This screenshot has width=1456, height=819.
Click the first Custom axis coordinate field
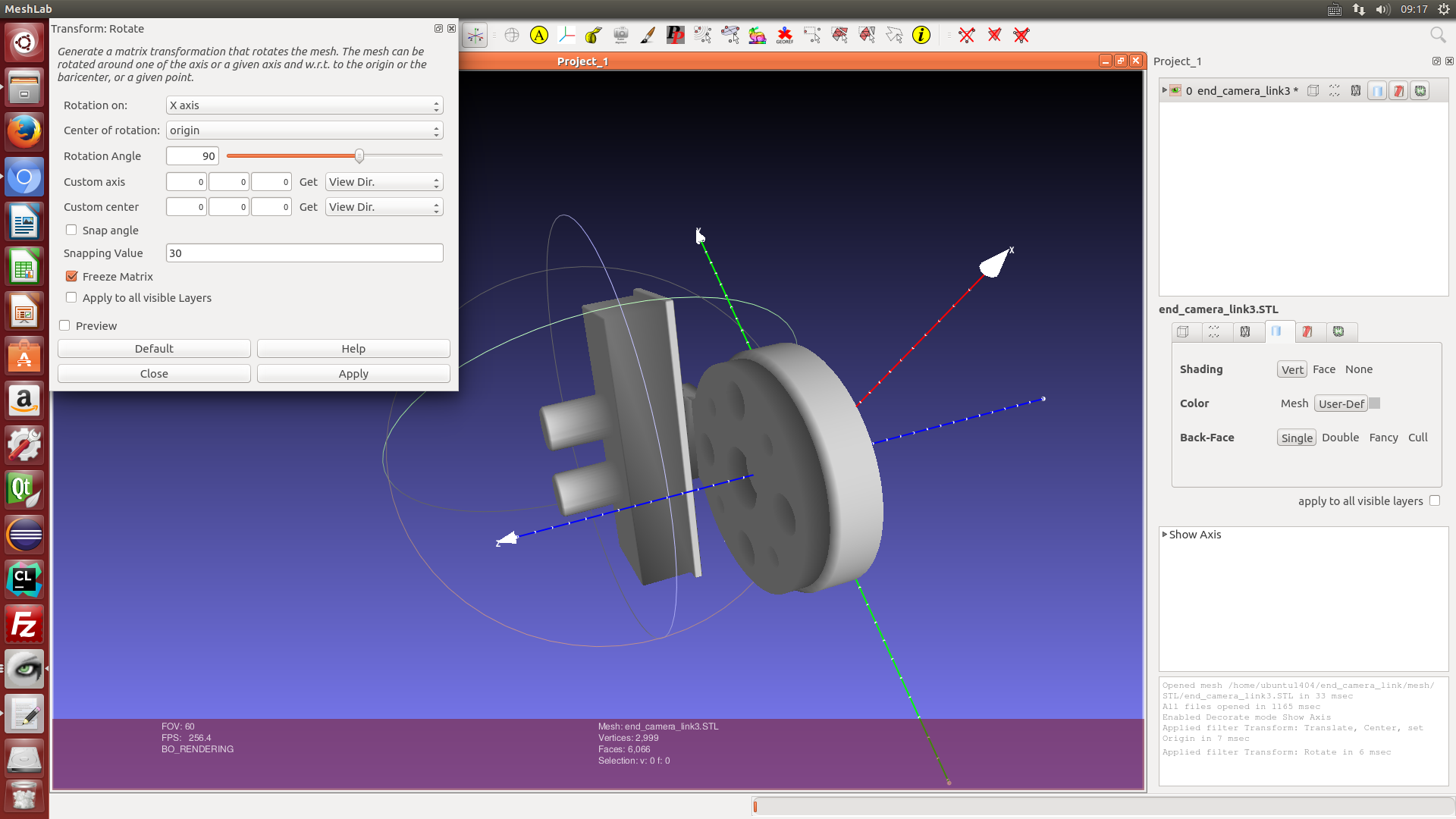pyautogui.click(x=187, y=182)
